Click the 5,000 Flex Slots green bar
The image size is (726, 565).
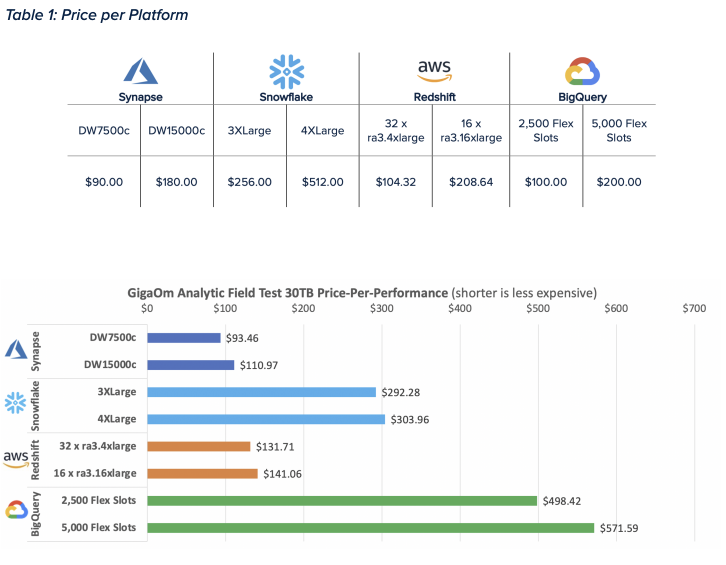(371, 528)
